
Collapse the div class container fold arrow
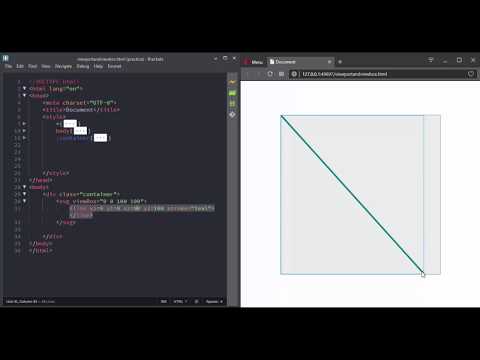click(24, 194)
